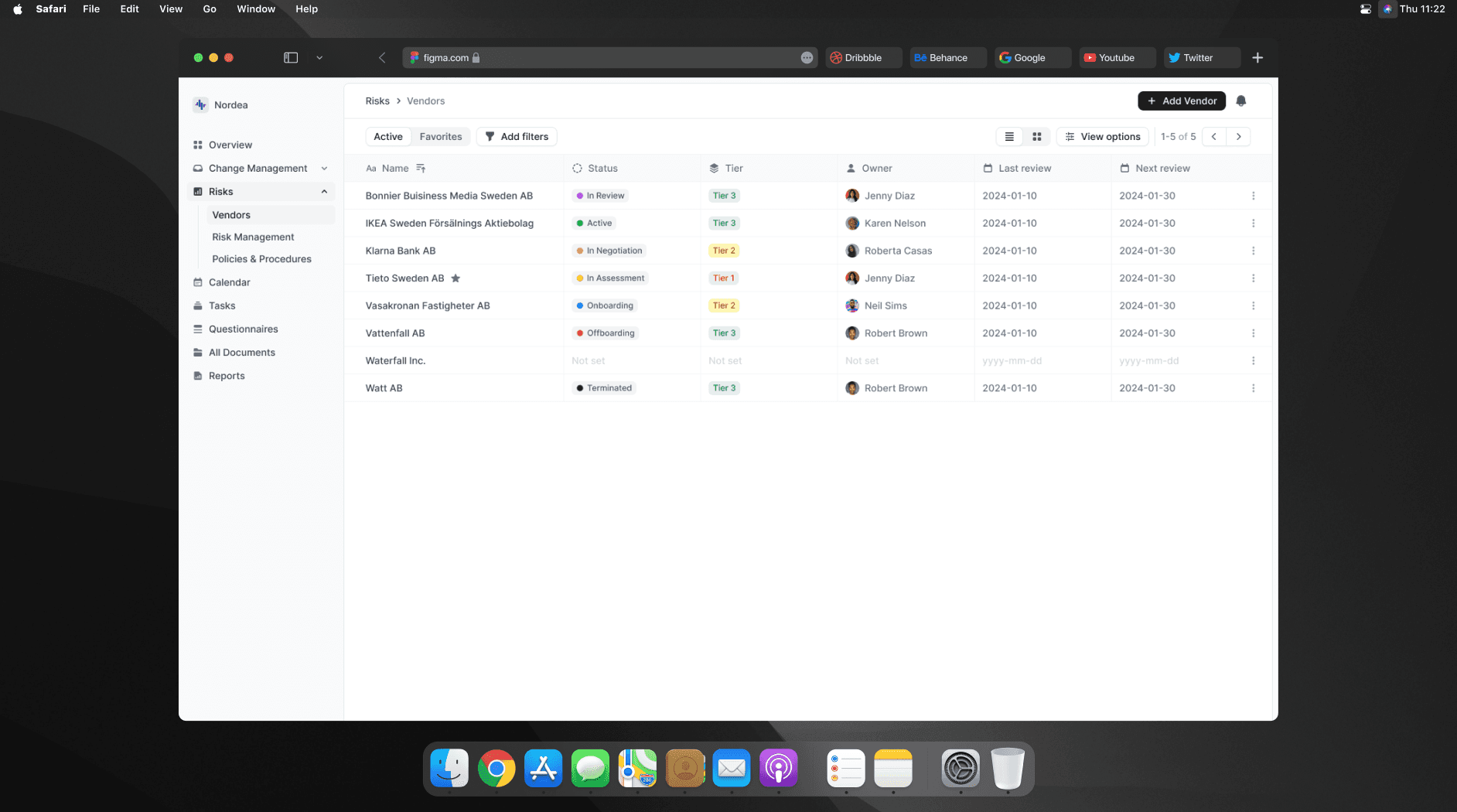1457x812 pixels.
Task: Set next review date for Waterfall Inc.
Action: pyautogui.click(x=1148, y=360)
